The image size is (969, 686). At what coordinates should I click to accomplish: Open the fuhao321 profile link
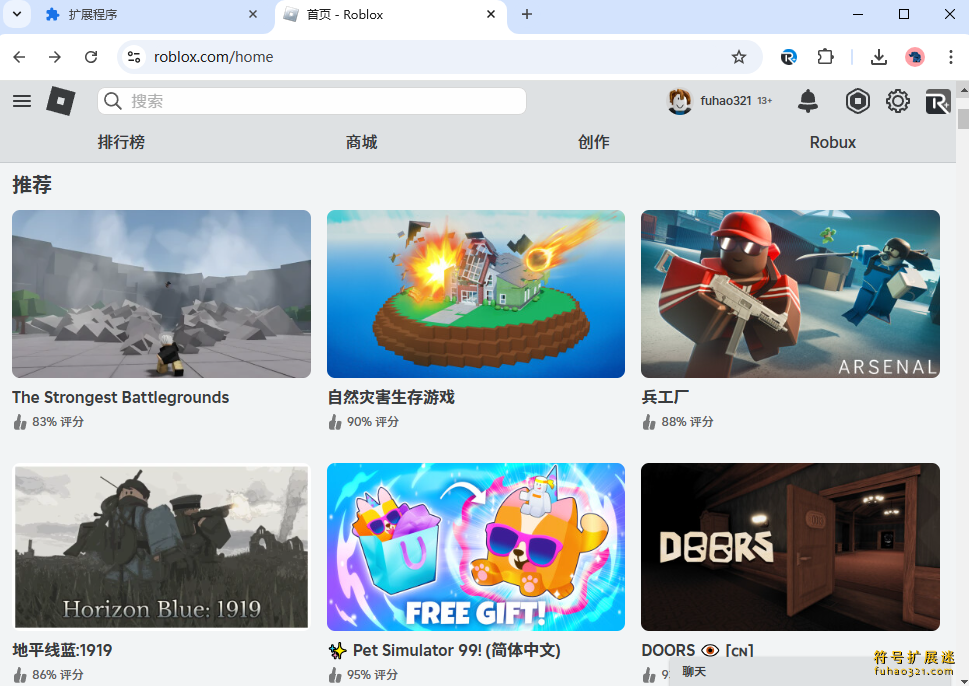click(x=726, y=101)
